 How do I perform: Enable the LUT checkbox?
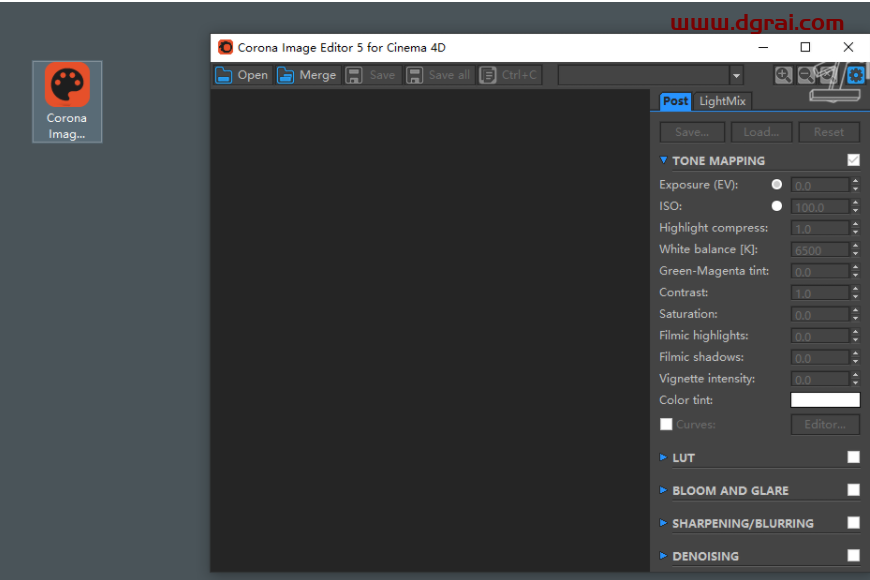click(853, 457)
